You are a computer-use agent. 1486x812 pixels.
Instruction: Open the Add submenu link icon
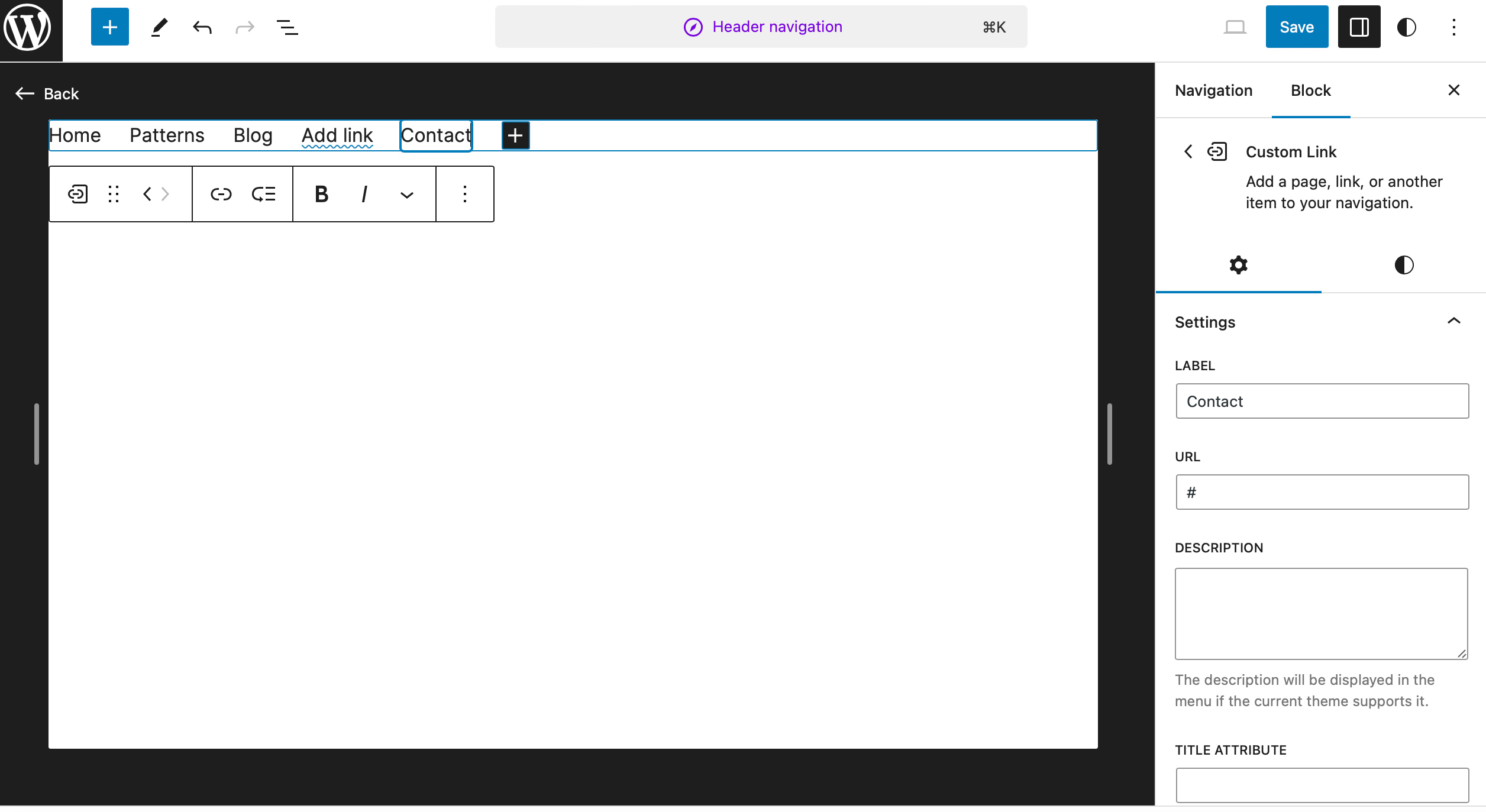[x=263, y=194]
